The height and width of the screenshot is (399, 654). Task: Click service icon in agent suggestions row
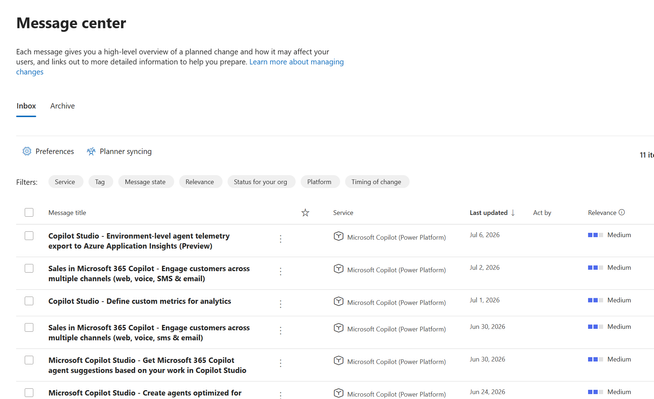pos(339,361)
